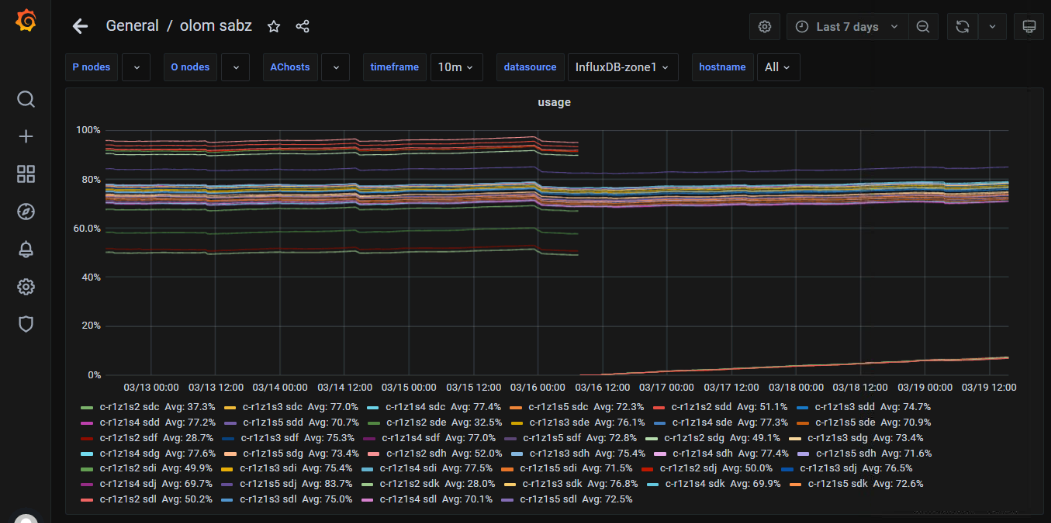Expand the timeframe 10m dropdown
Image resolution: width=1051 pixels, height=523 pixels.
(457, 67)
